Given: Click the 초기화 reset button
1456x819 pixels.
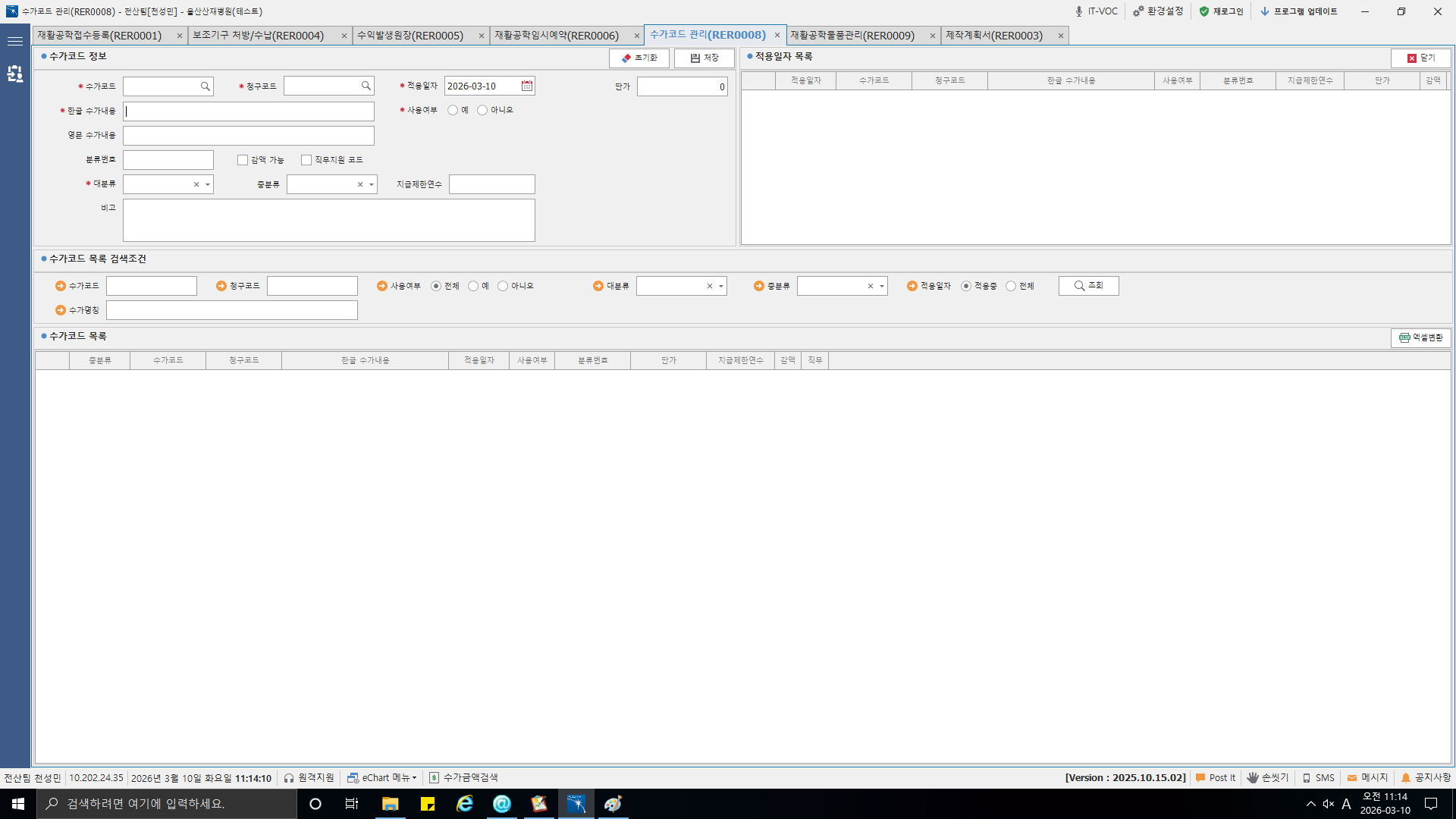Looking at the screenshot, I should tap(639, 58).
